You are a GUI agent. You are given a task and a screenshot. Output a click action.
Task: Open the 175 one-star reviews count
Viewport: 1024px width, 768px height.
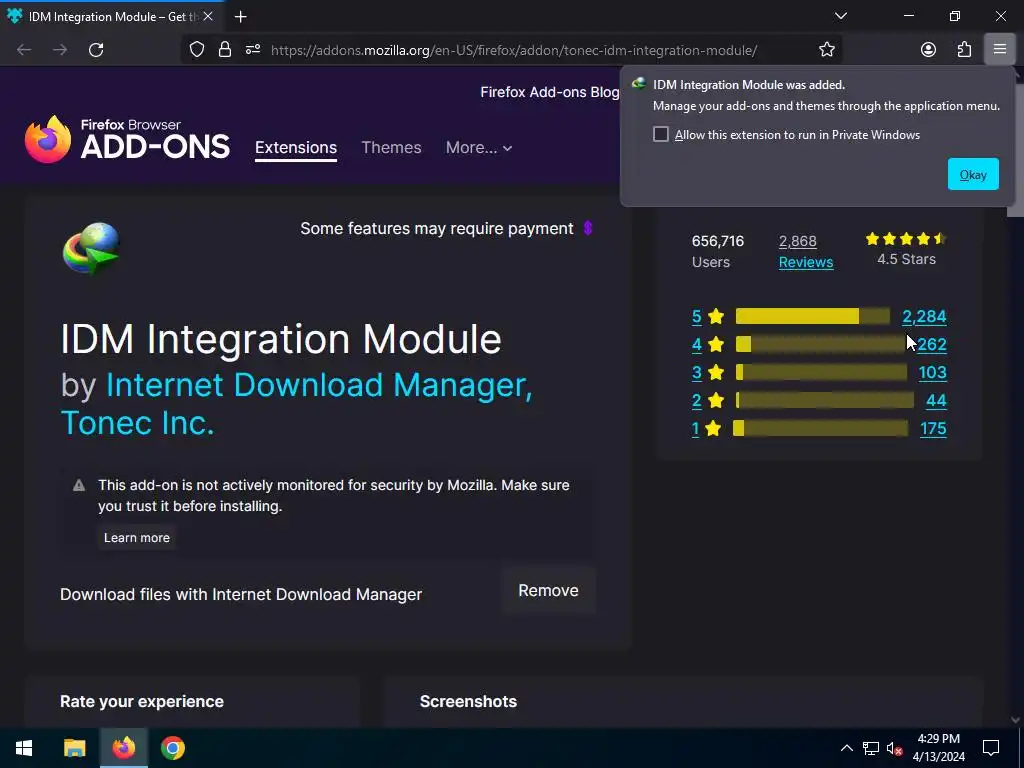[x=933, y=428]
